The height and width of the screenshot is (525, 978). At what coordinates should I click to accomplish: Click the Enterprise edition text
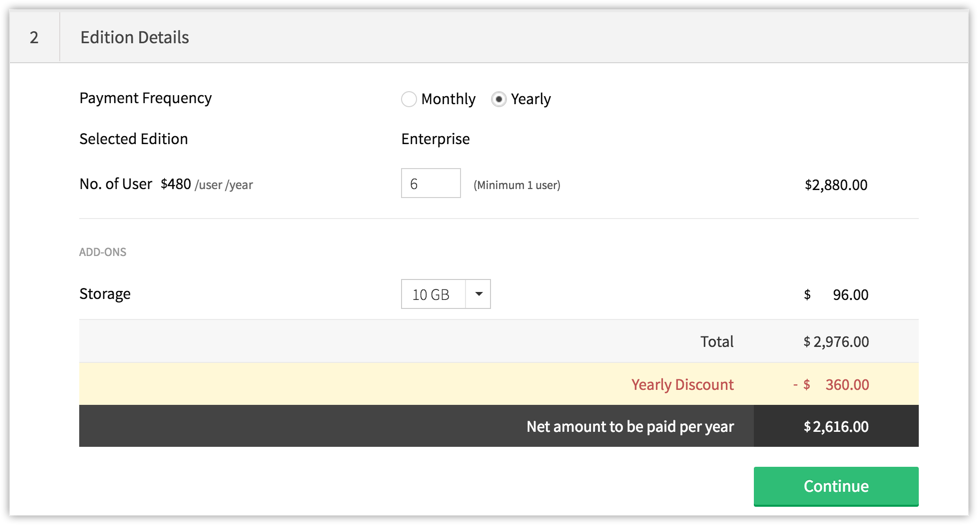click(x=435, y=139)
